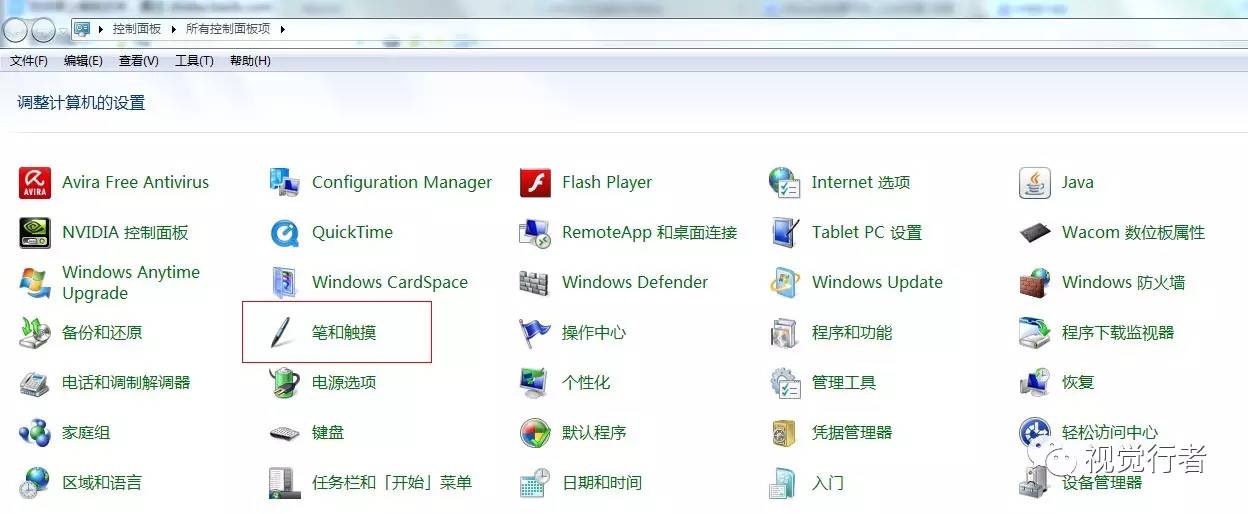Open the 工具(T) menu

194,61
